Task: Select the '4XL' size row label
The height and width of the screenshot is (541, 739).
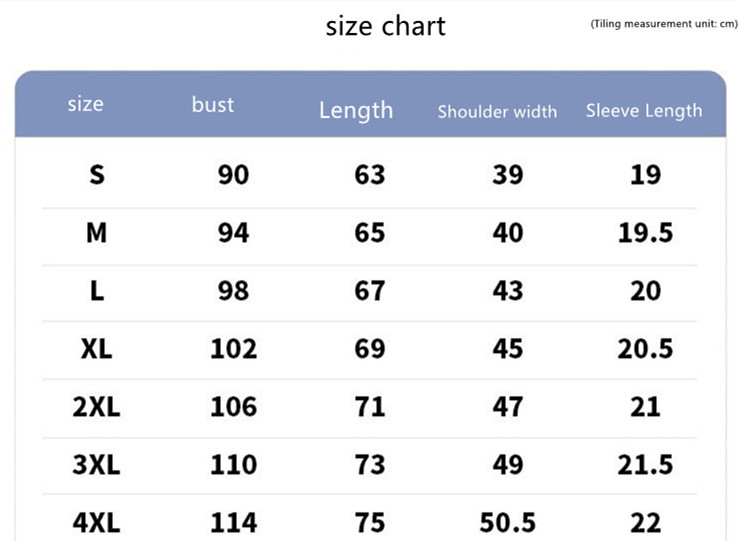Action: coord(96,522)
